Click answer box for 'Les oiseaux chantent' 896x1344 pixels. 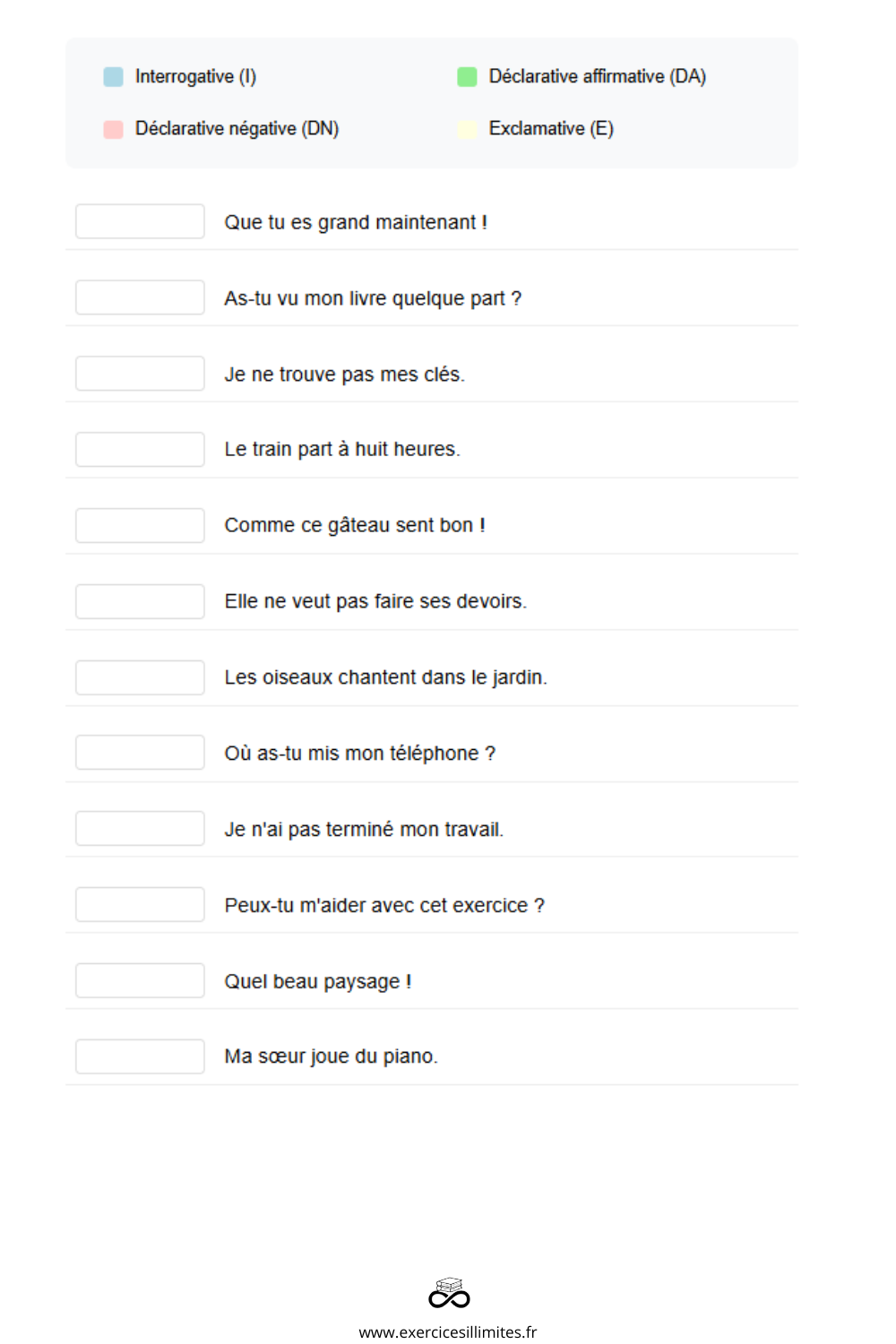pyautogui.click(x=140, y=678)
